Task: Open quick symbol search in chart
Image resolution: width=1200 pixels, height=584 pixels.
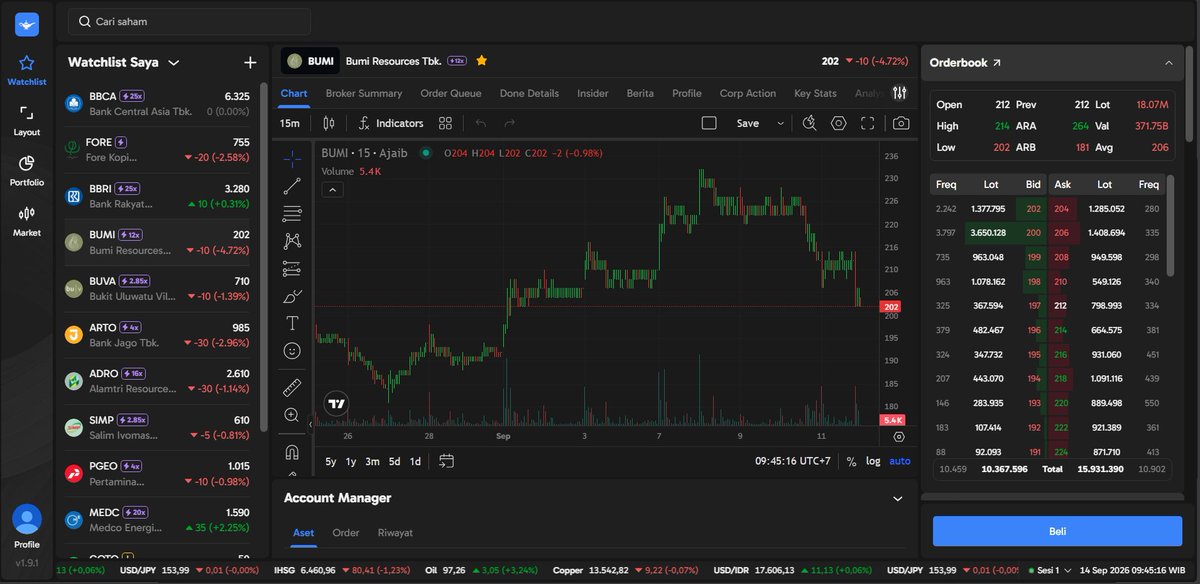Action: pos(810,123)
